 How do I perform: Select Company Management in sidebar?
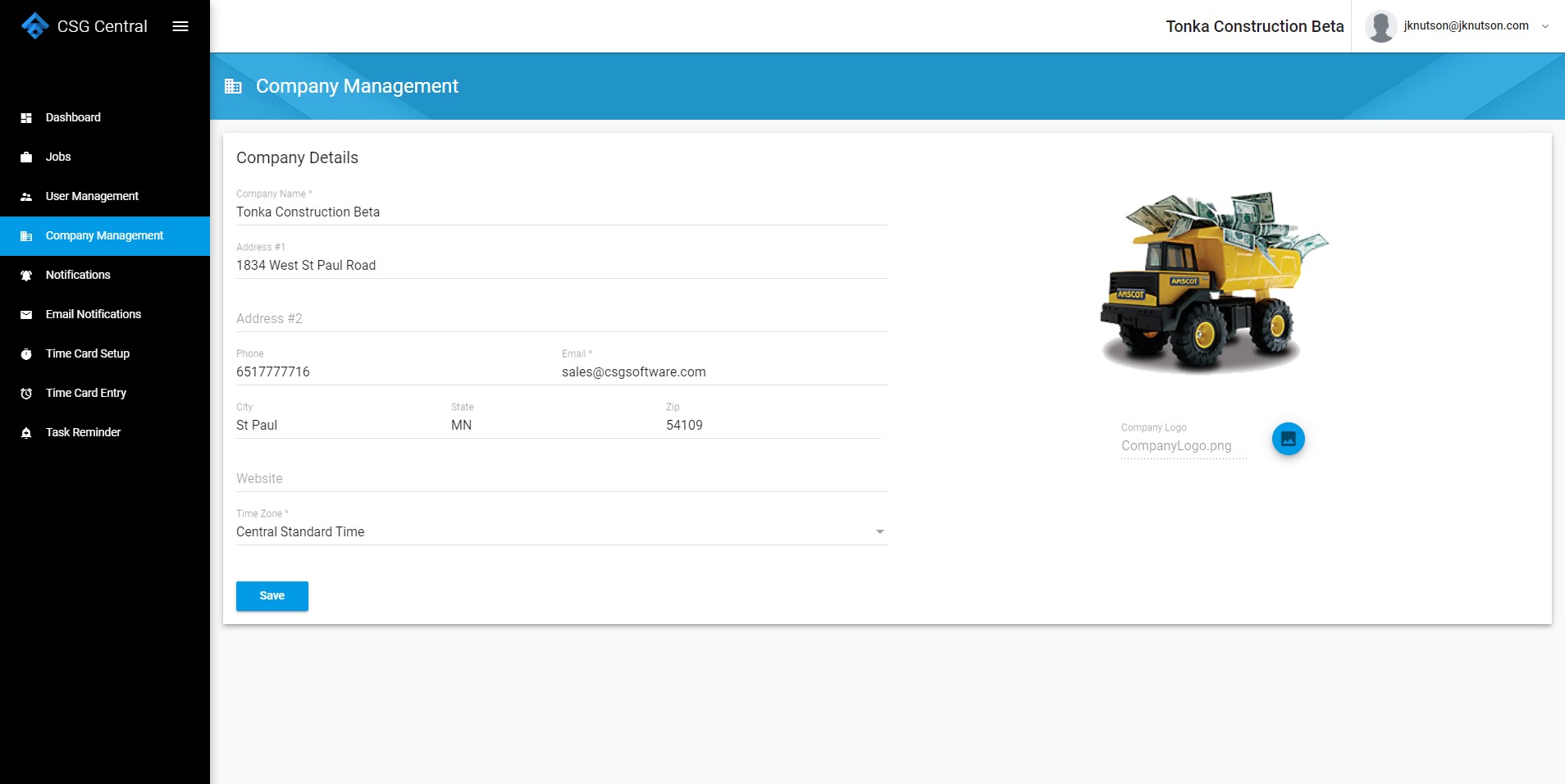(x=105, y=236)
